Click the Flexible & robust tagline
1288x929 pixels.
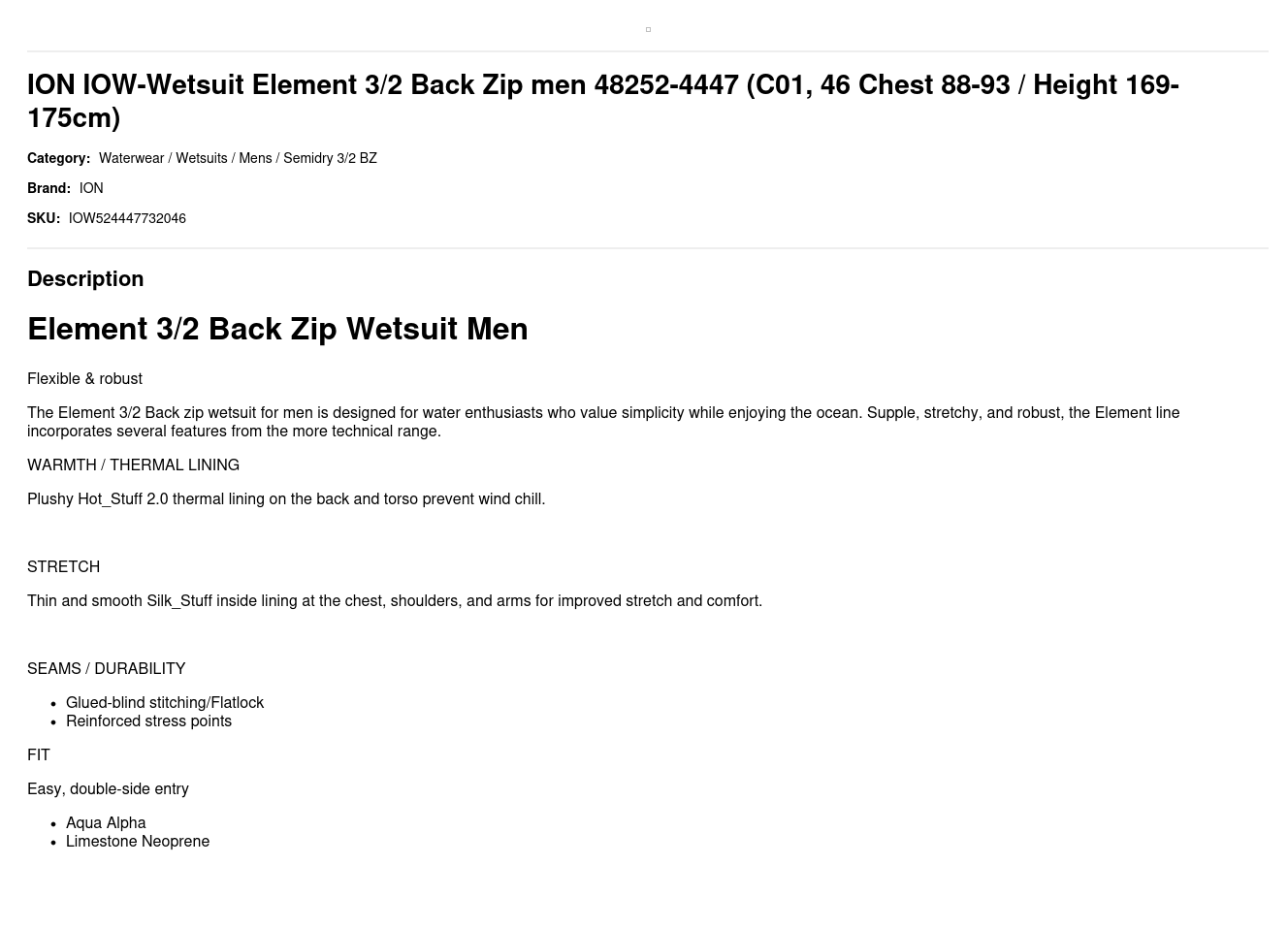point(84,379)
